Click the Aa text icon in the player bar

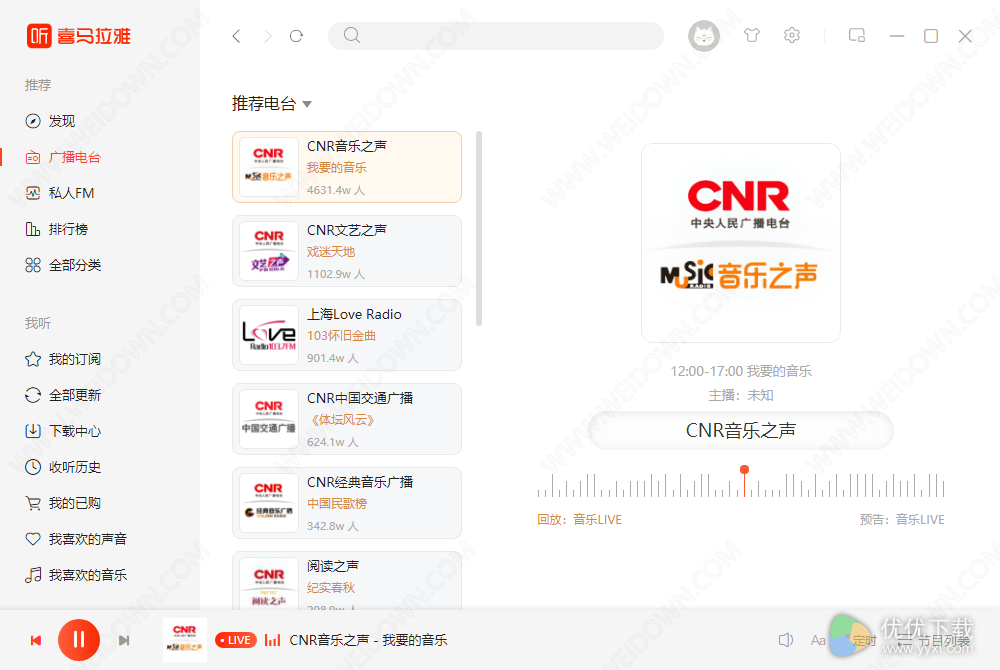818,640
